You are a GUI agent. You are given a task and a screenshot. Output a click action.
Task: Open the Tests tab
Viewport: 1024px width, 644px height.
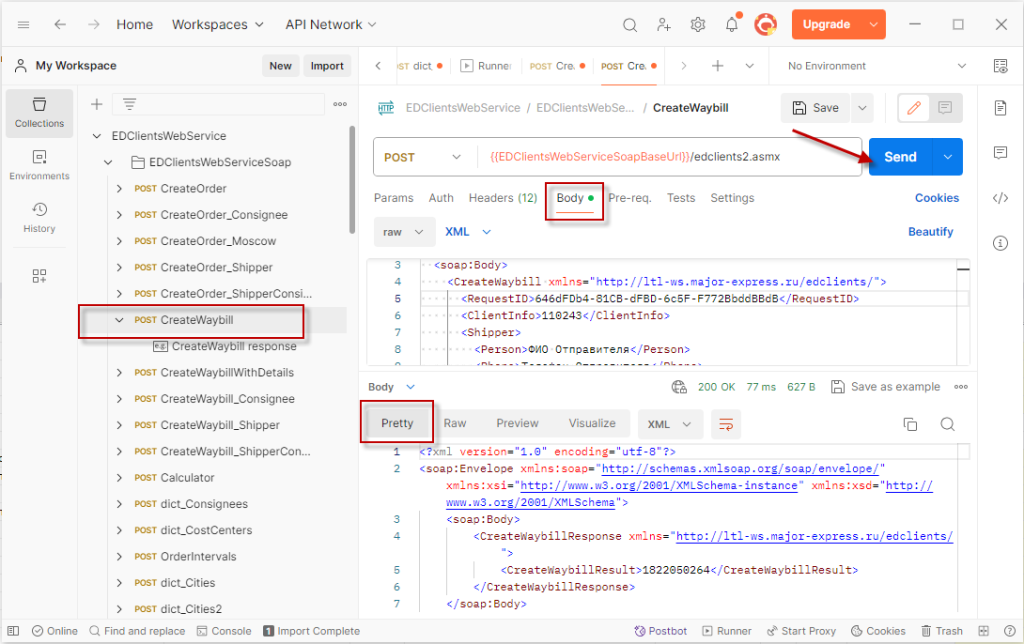pos(680,198)
